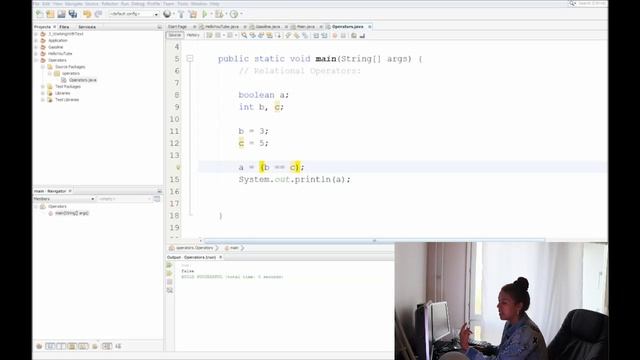Collapse the Operators project node
The height and width of the screenshot is (360, 640).
click(36, 60)
